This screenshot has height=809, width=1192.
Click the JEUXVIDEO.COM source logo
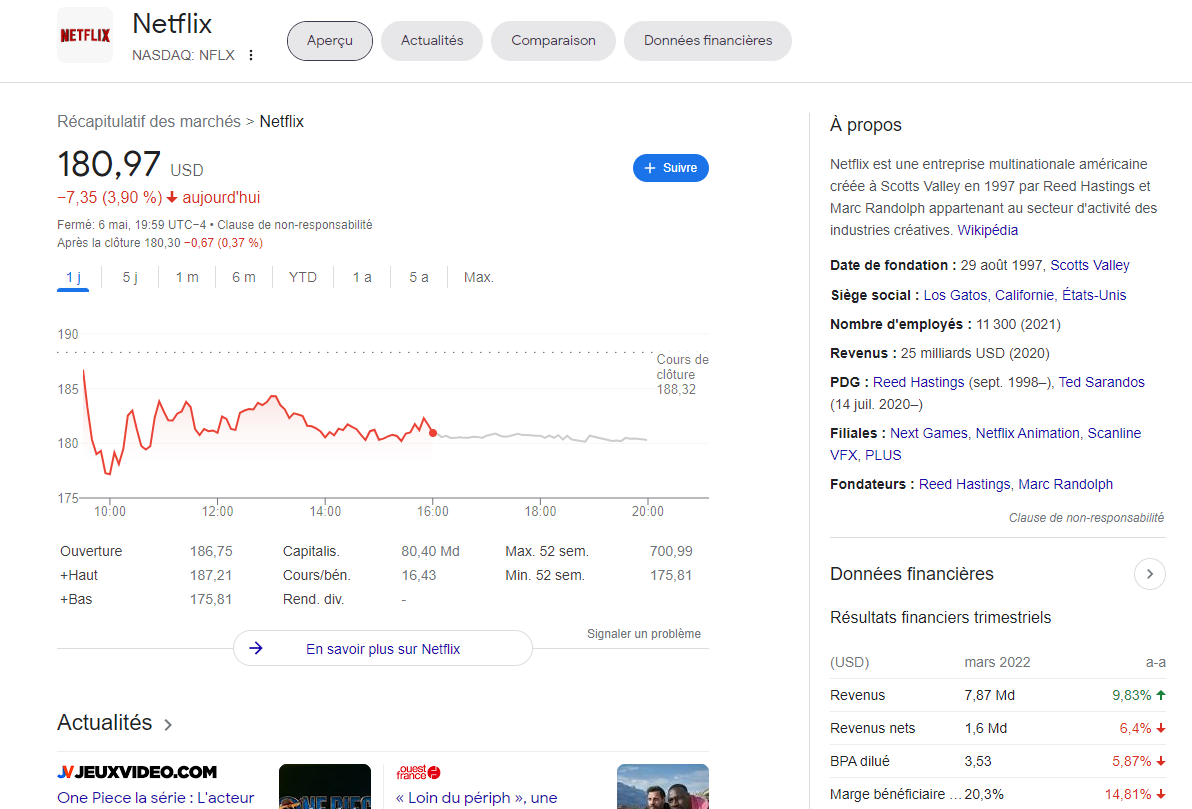tap(137, 773)
